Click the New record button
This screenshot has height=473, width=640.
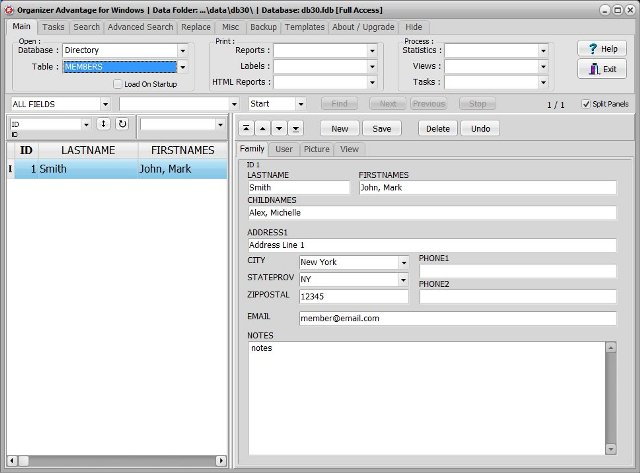pos(340,129)
